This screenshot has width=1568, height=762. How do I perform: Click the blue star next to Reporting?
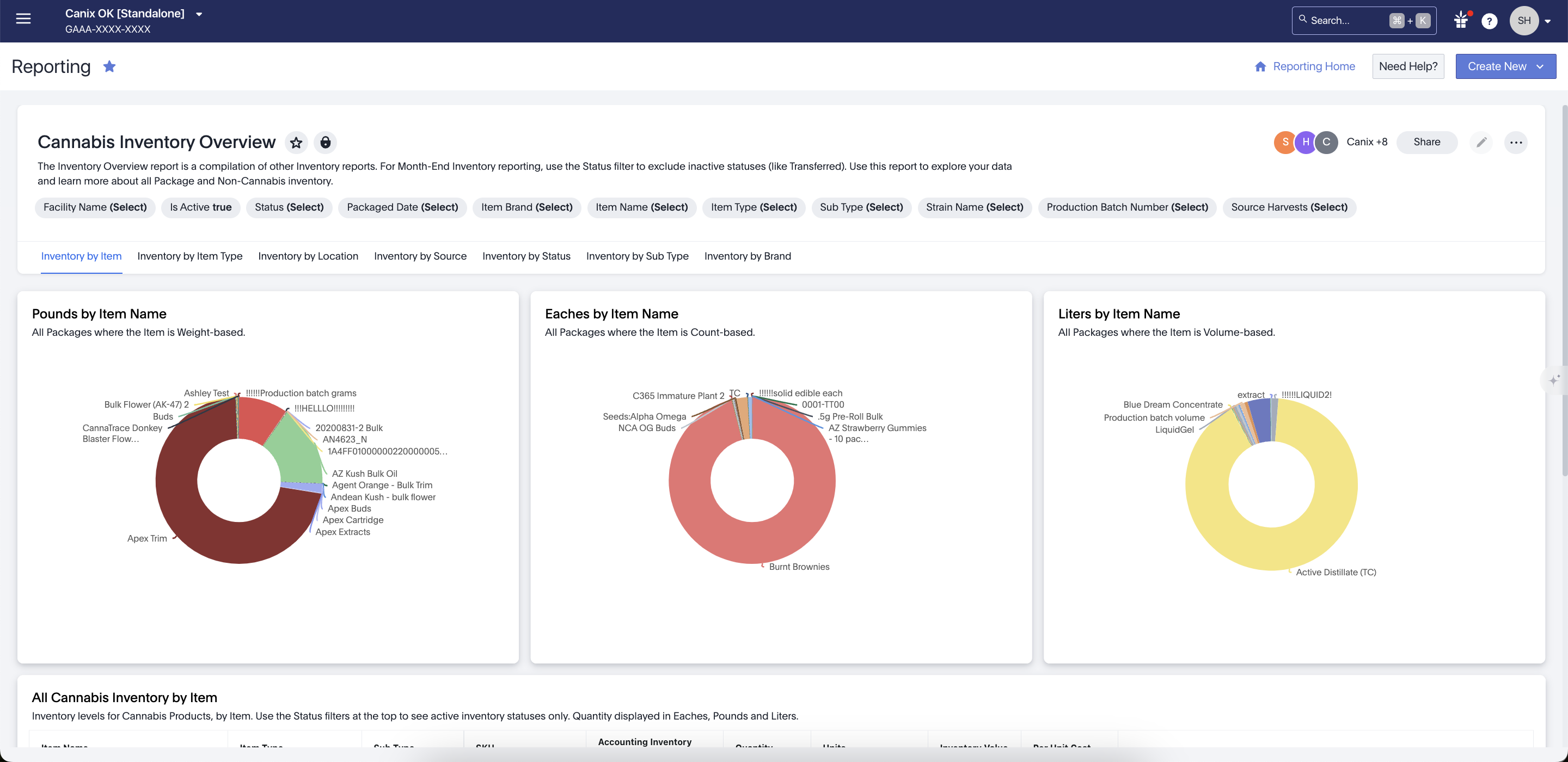point(109,66)
